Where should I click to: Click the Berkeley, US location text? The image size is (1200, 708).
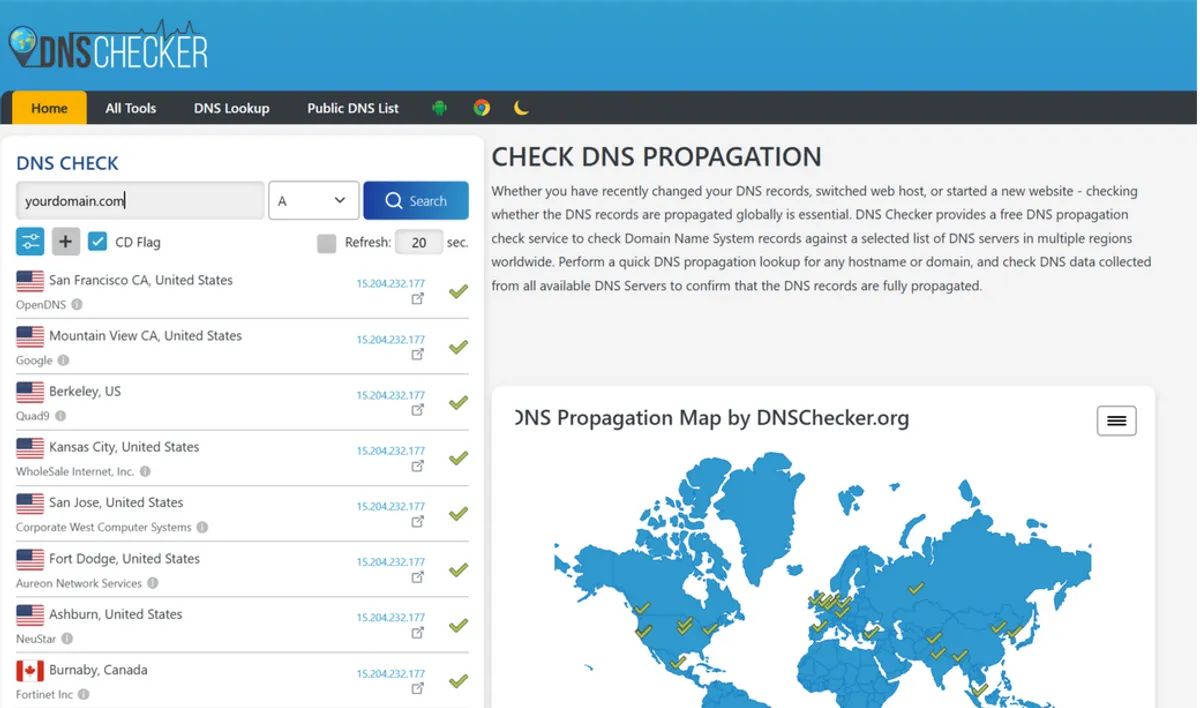[85, 391]
